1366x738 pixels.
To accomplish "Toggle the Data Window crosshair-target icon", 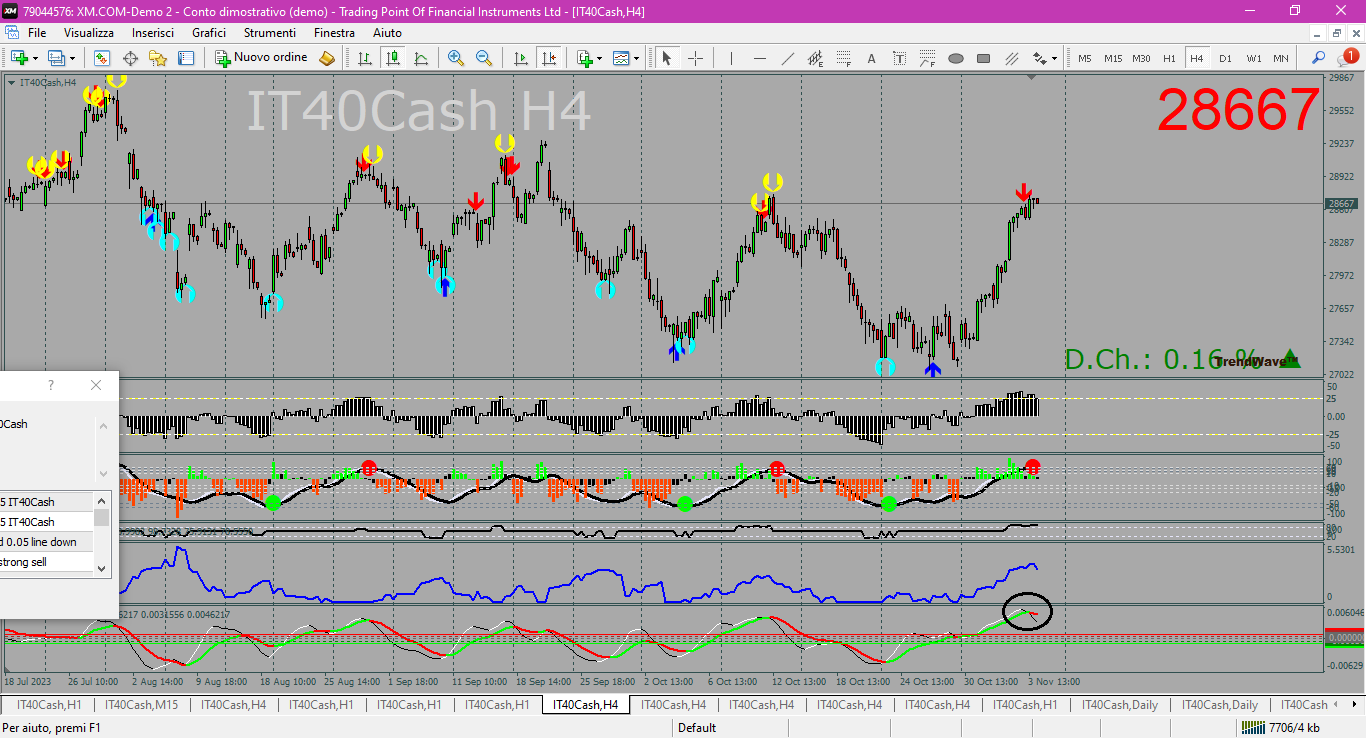I will point(130,58).
